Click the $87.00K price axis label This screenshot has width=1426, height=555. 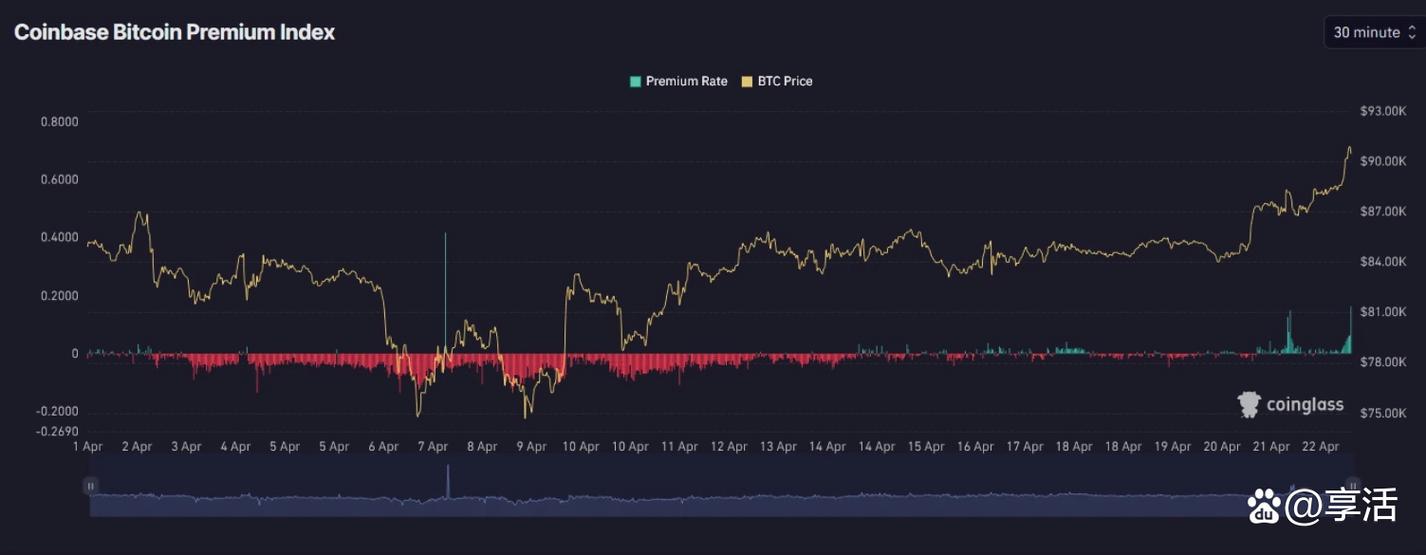click(1384, 211)
